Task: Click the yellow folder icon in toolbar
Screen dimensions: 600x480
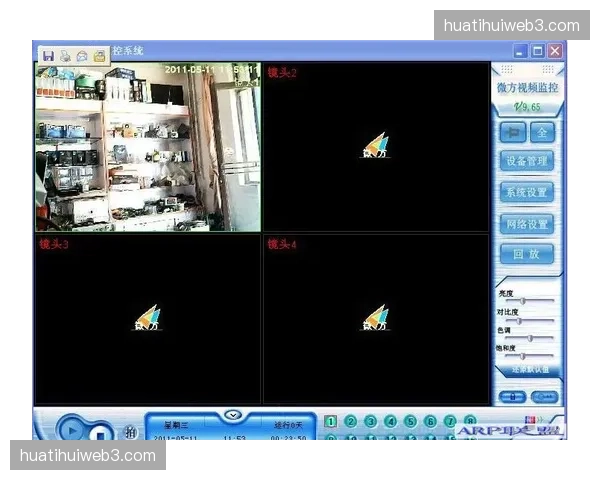Action: [x=99, y=55]
